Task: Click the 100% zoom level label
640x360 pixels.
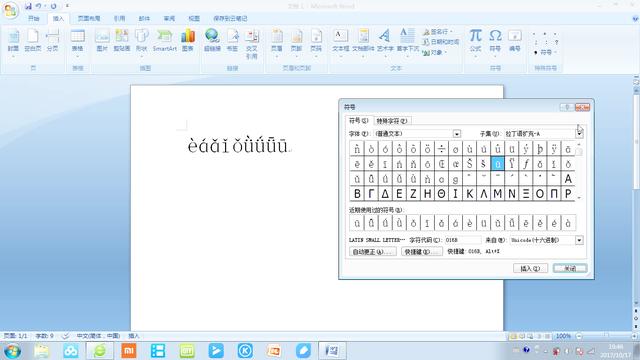Action: tap(563, 336)
